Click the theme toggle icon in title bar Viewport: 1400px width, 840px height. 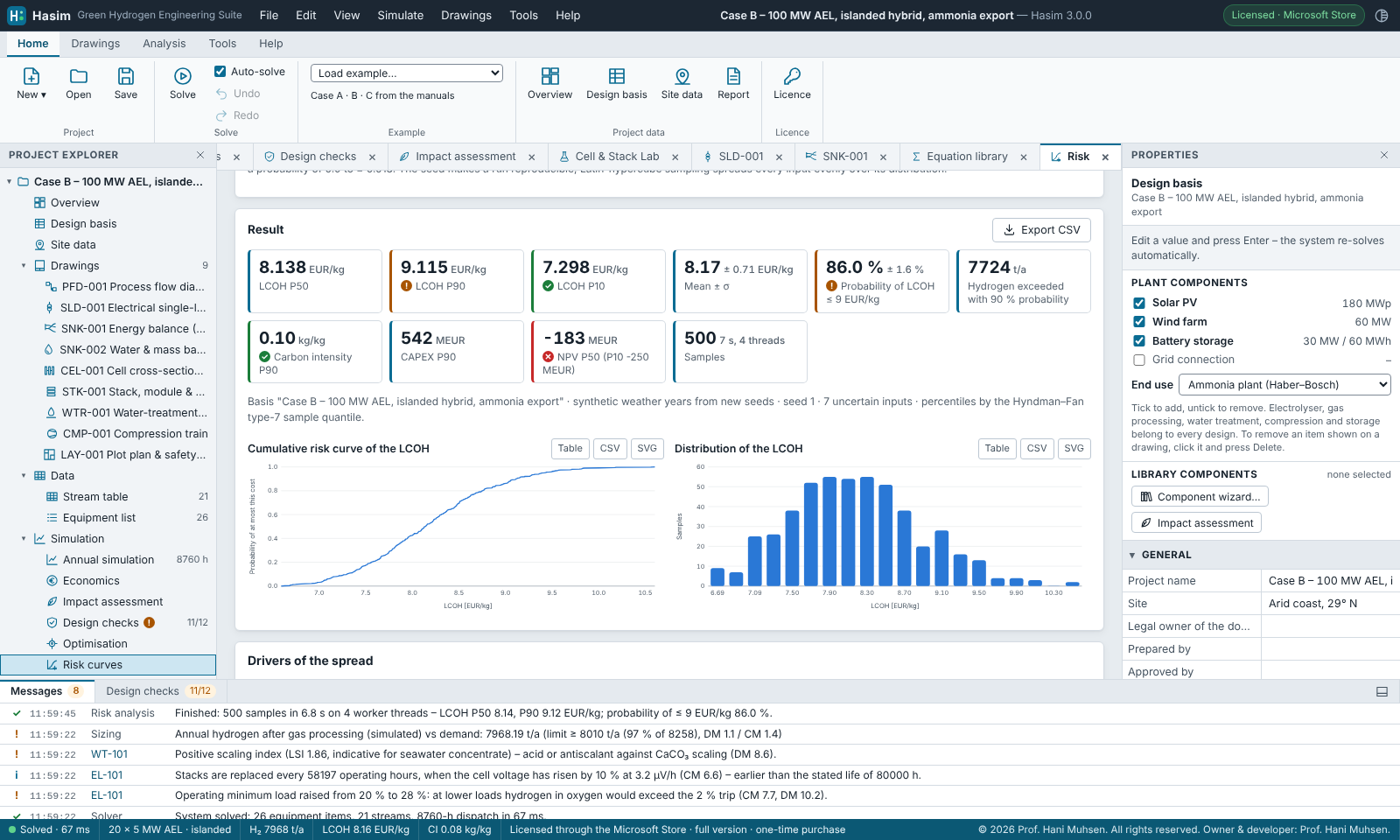[1382, 15]
